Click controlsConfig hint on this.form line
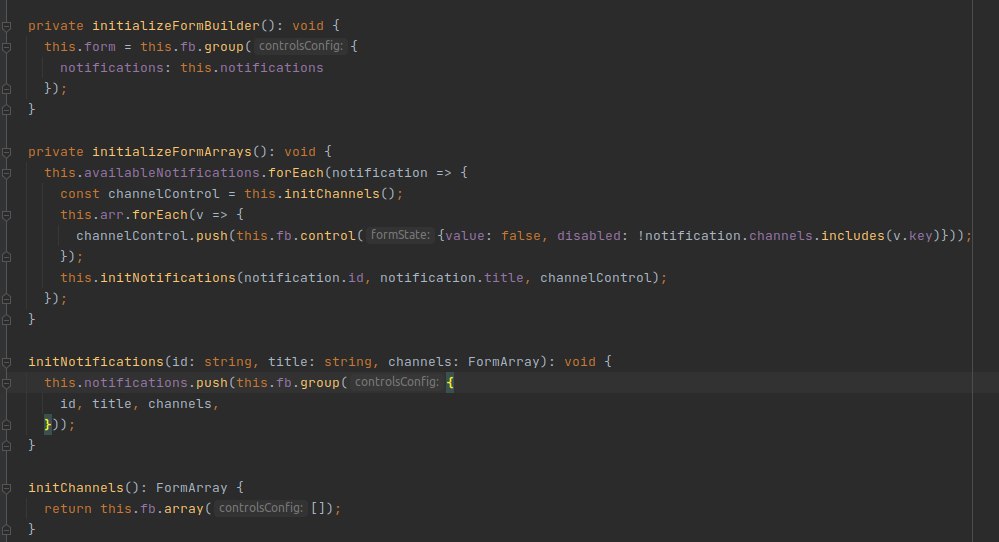This screenshot has width=999, height=542. point(301,46)
